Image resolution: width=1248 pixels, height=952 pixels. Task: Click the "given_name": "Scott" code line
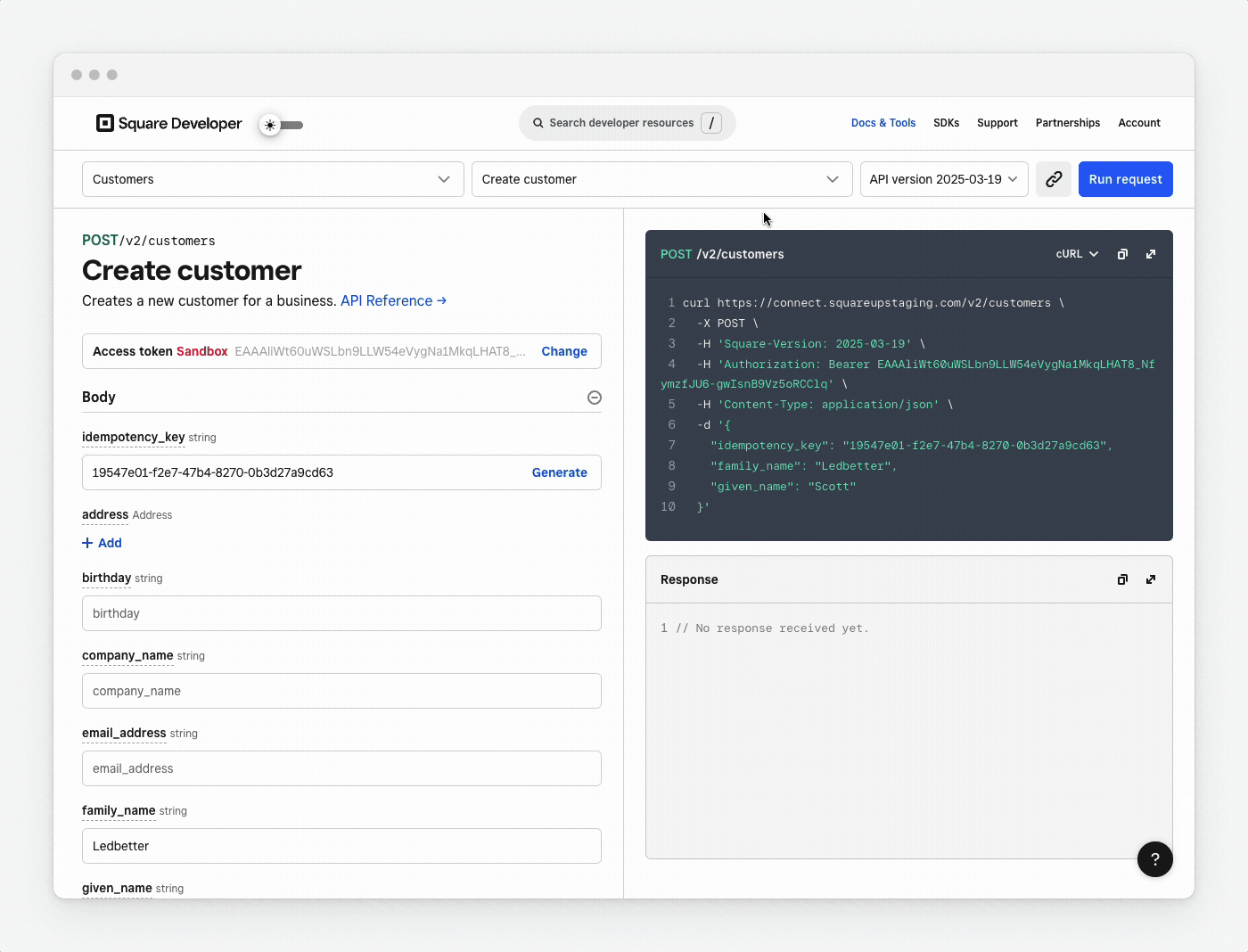pos(783,487)
